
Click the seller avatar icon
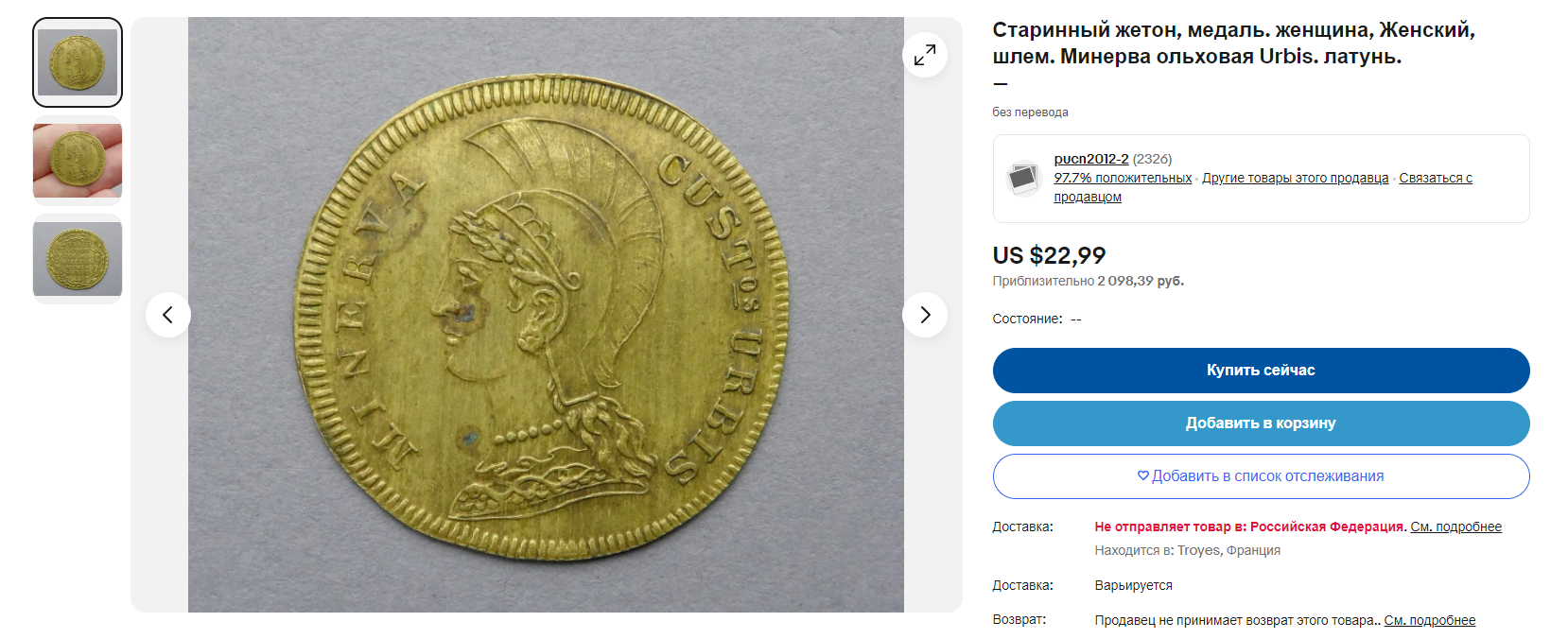point(1023,178)
